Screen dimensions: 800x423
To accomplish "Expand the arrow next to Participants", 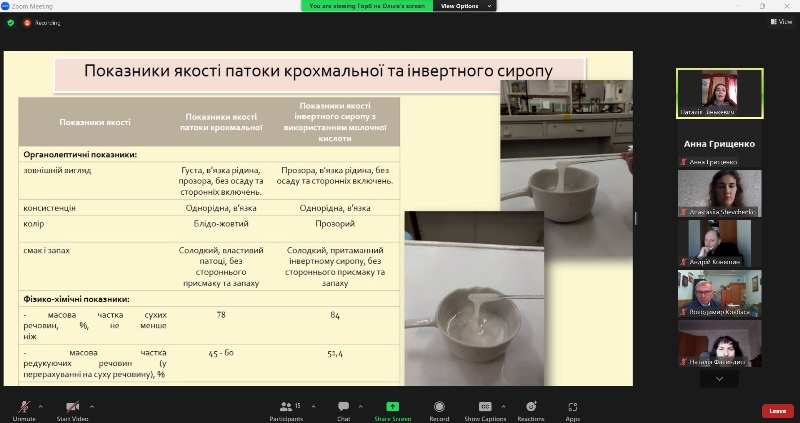I will pyautogui.click(x=313, y=407).
